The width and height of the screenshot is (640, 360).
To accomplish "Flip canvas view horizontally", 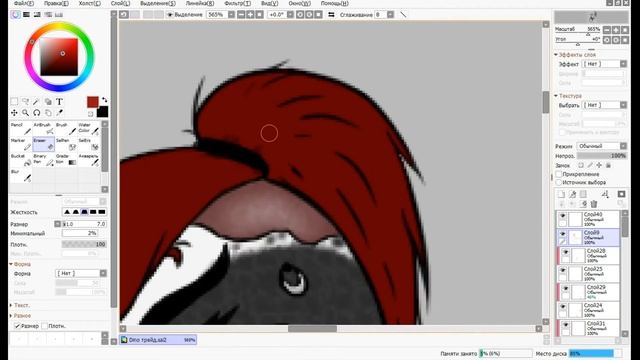I will [x=331, y=15].
